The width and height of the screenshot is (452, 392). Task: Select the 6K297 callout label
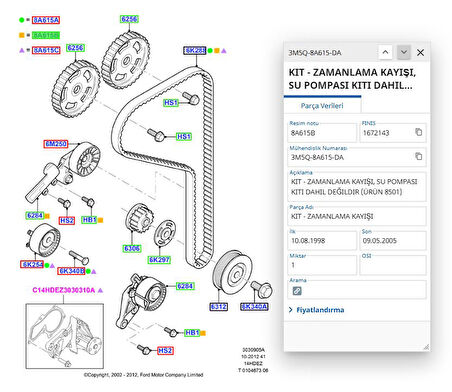[x=159, y=260]
